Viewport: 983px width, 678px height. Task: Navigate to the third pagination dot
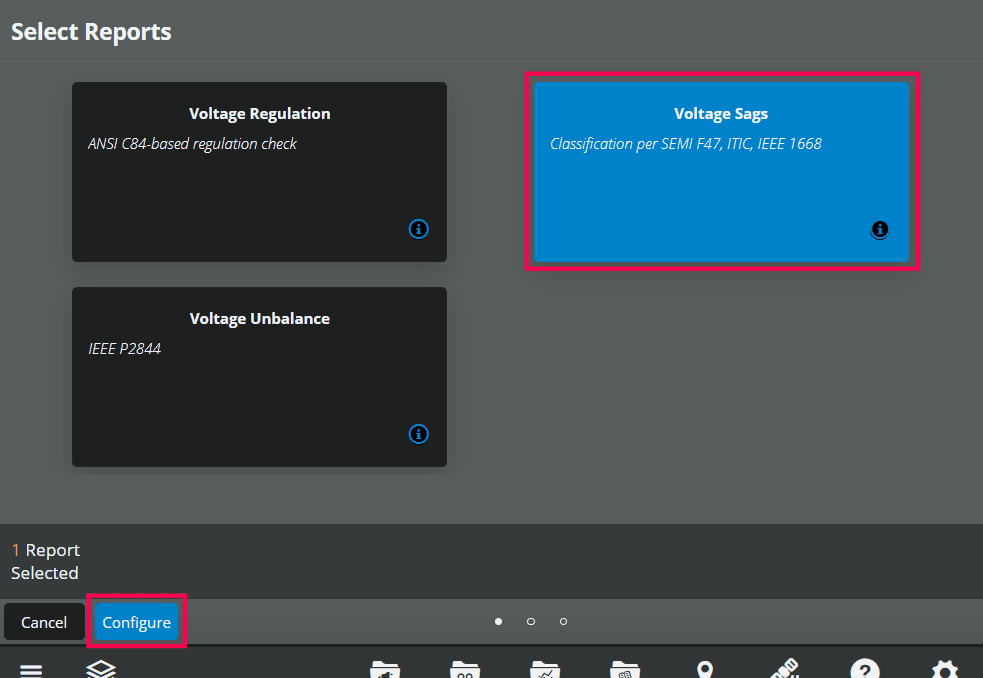tap(563, 621)
